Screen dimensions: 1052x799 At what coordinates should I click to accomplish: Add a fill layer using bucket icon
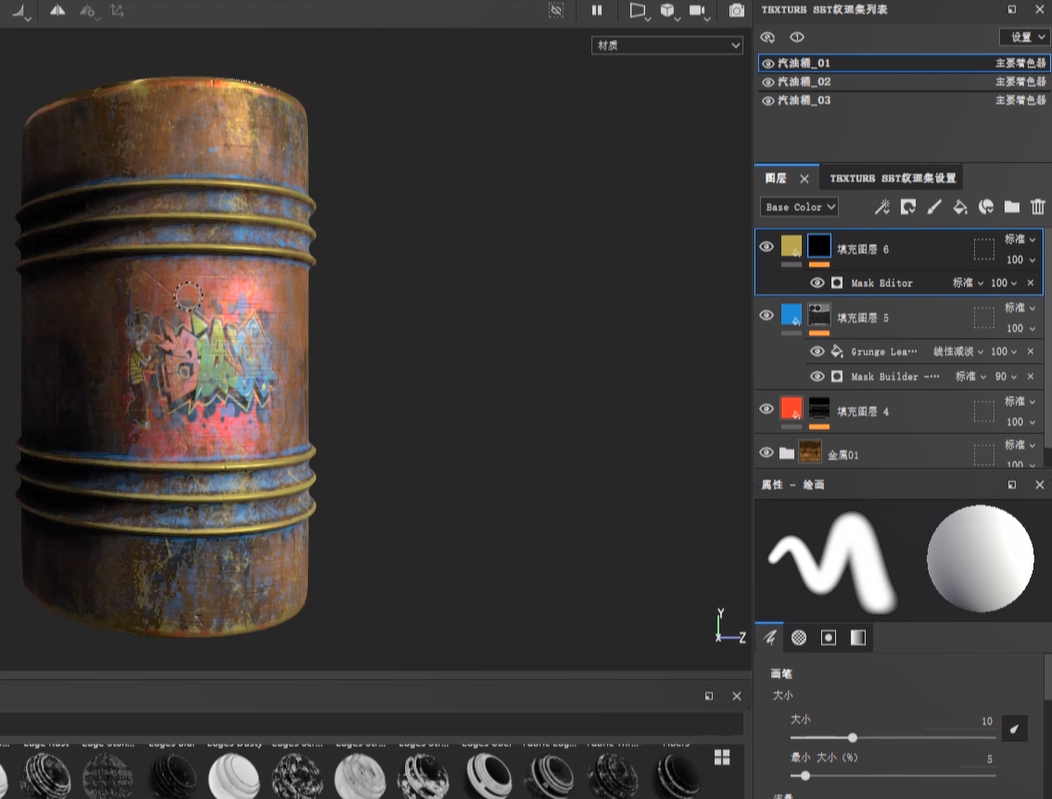(960, 207)
